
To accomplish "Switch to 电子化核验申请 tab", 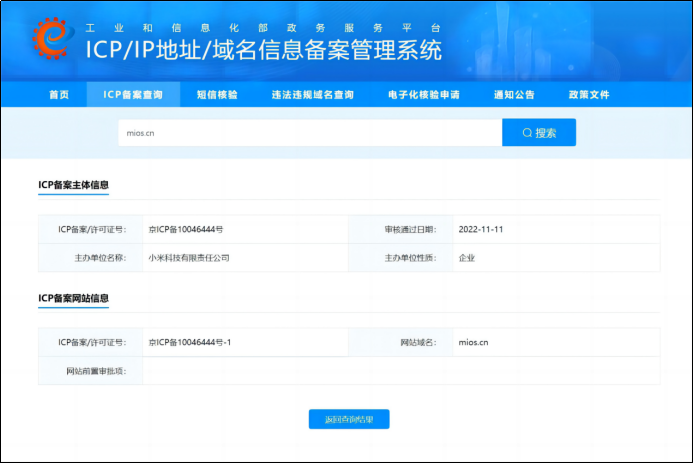I will coord(423,95).
